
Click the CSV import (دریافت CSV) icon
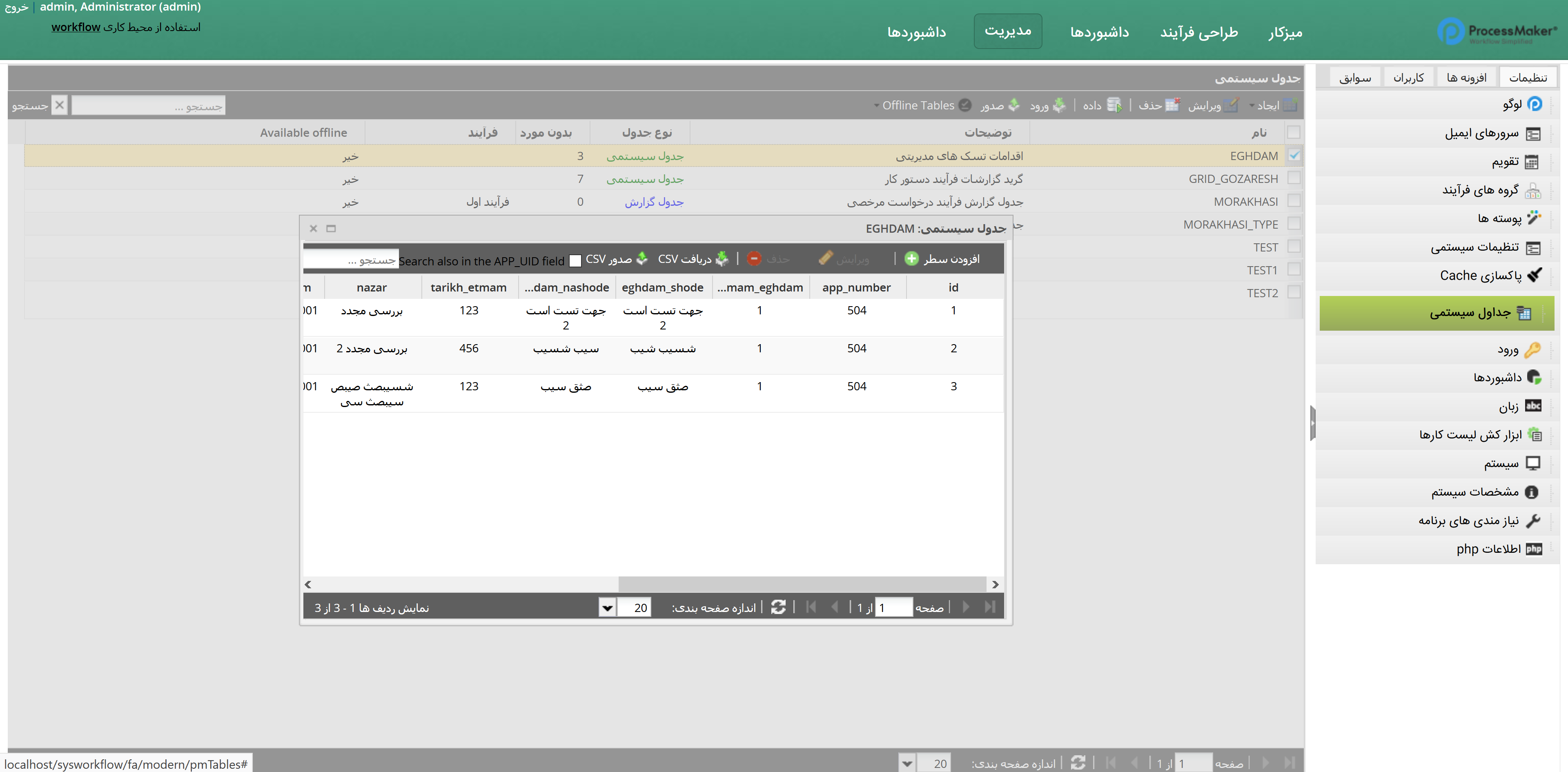click(722, 258)
